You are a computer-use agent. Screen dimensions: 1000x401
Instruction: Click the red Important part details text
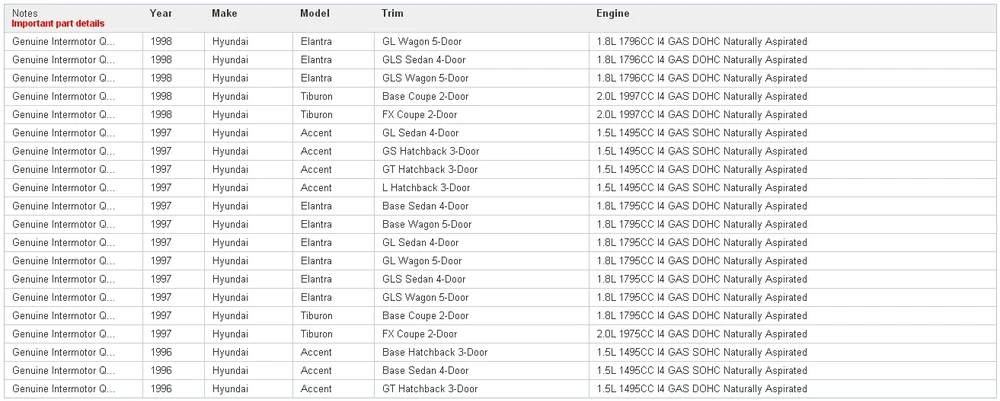pyautogui.click(x=58, y=24)
